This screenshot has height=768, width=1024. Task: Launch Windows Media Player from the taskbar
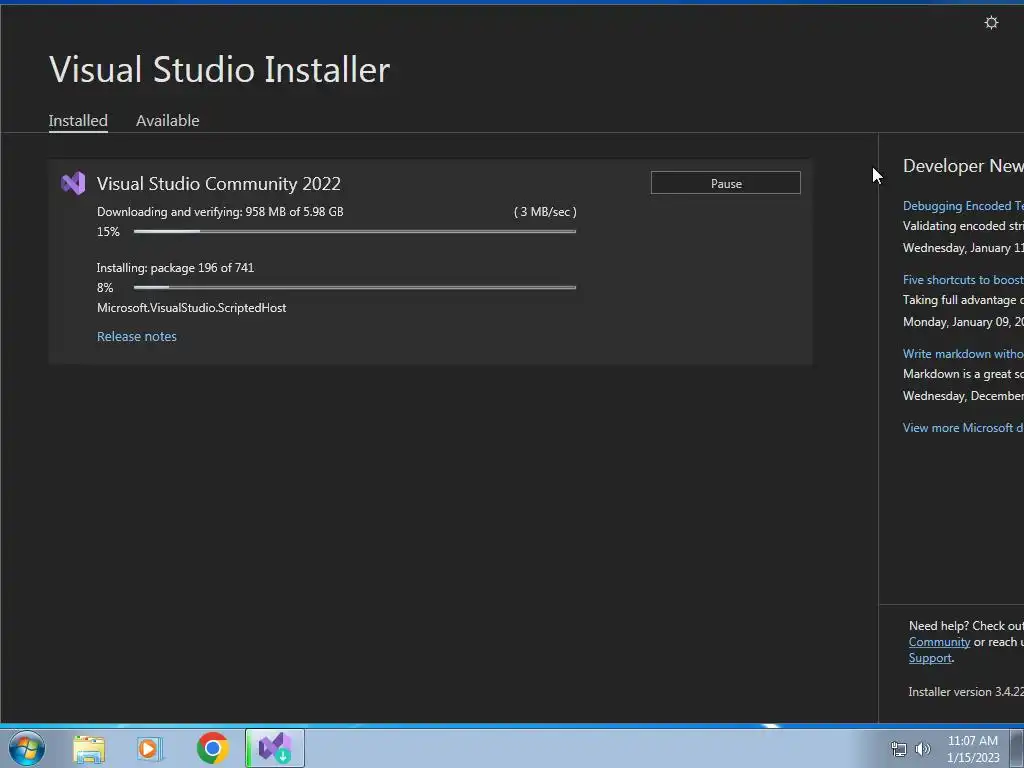tap(149, 748)
